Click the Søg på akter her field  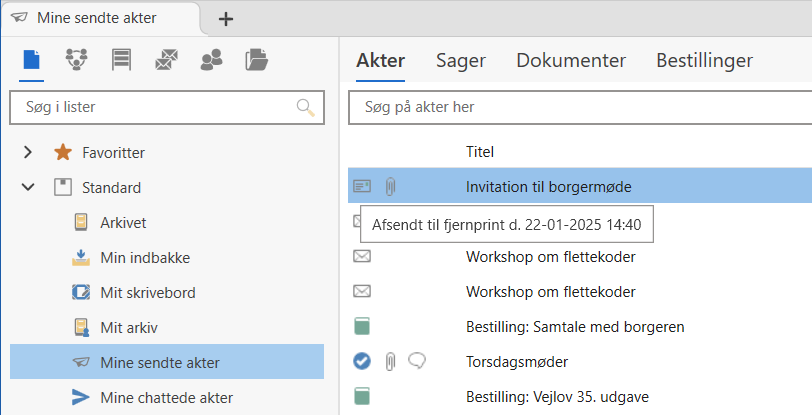(x=580, y=107)
